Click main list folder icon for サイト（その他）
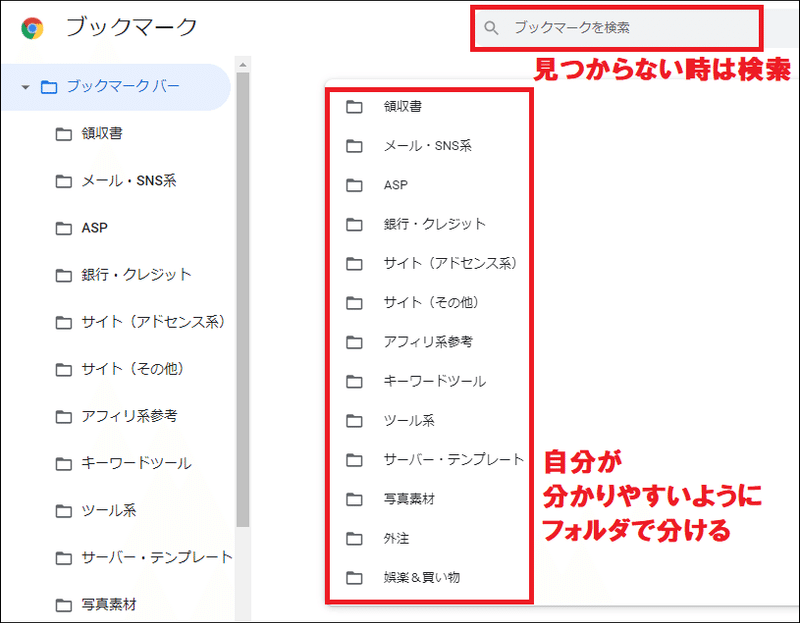The width and height of the screenshot is (800, 623). [354, 303]
